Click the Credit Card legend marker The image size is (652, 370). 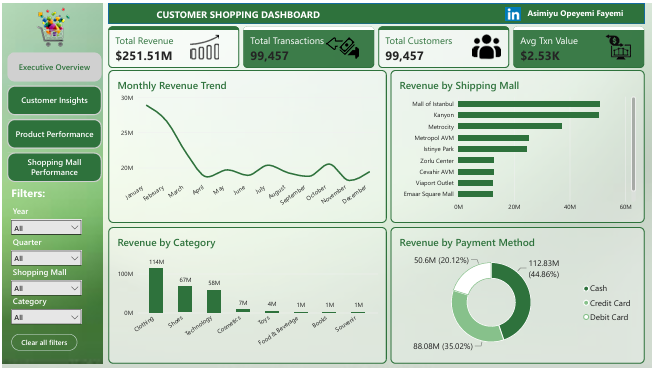click(586, 303)
